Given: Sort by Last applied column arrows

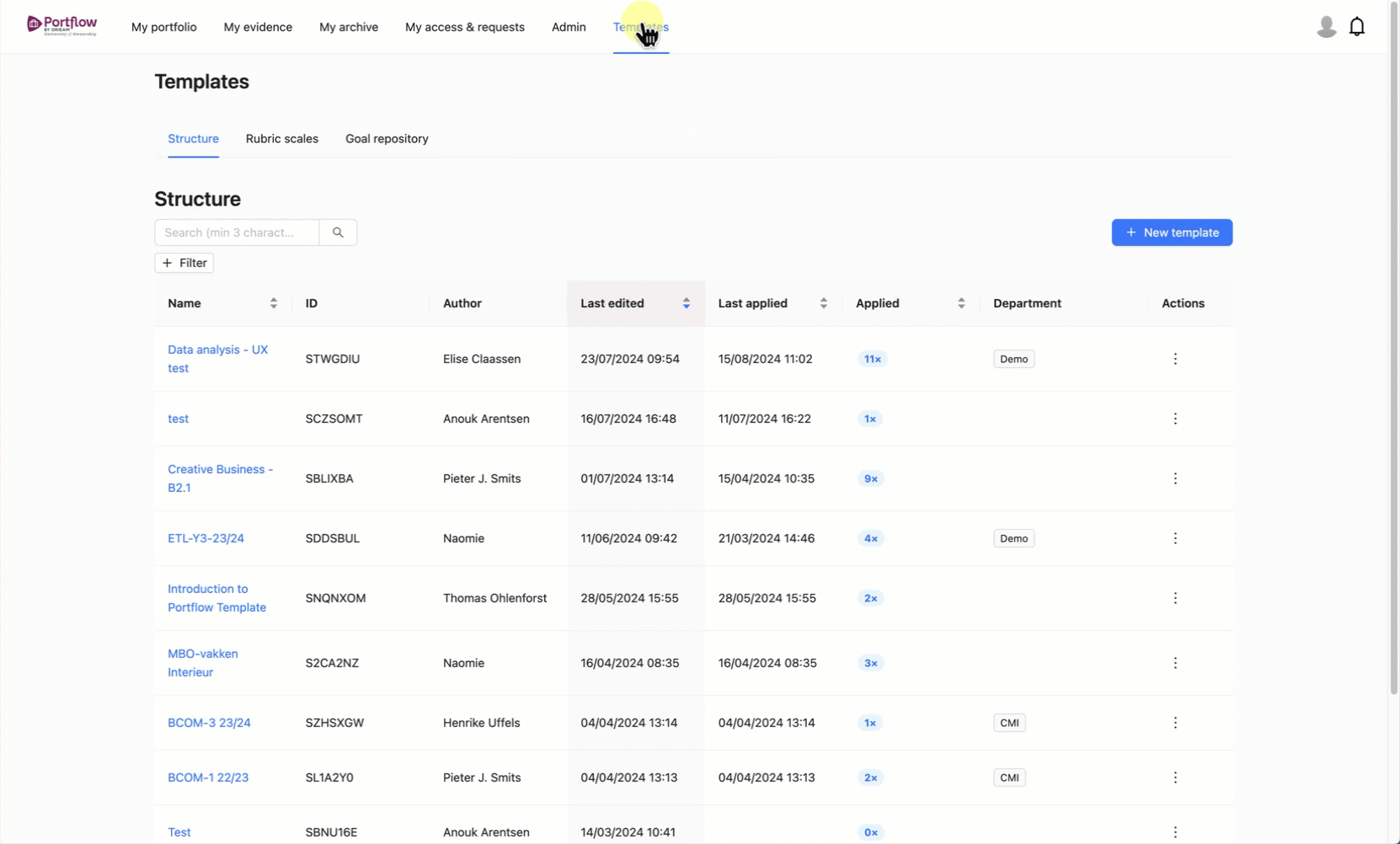Looking at the screenshot, I should click(823, 303).
